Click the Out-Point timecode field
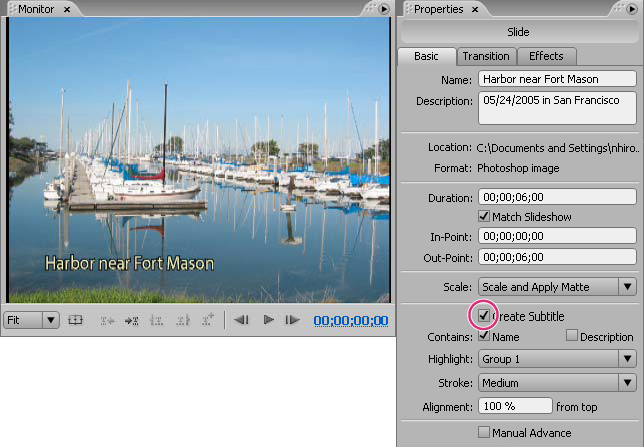Image resolution: width=644 pixels, height=448 pixels. point(557,257)
